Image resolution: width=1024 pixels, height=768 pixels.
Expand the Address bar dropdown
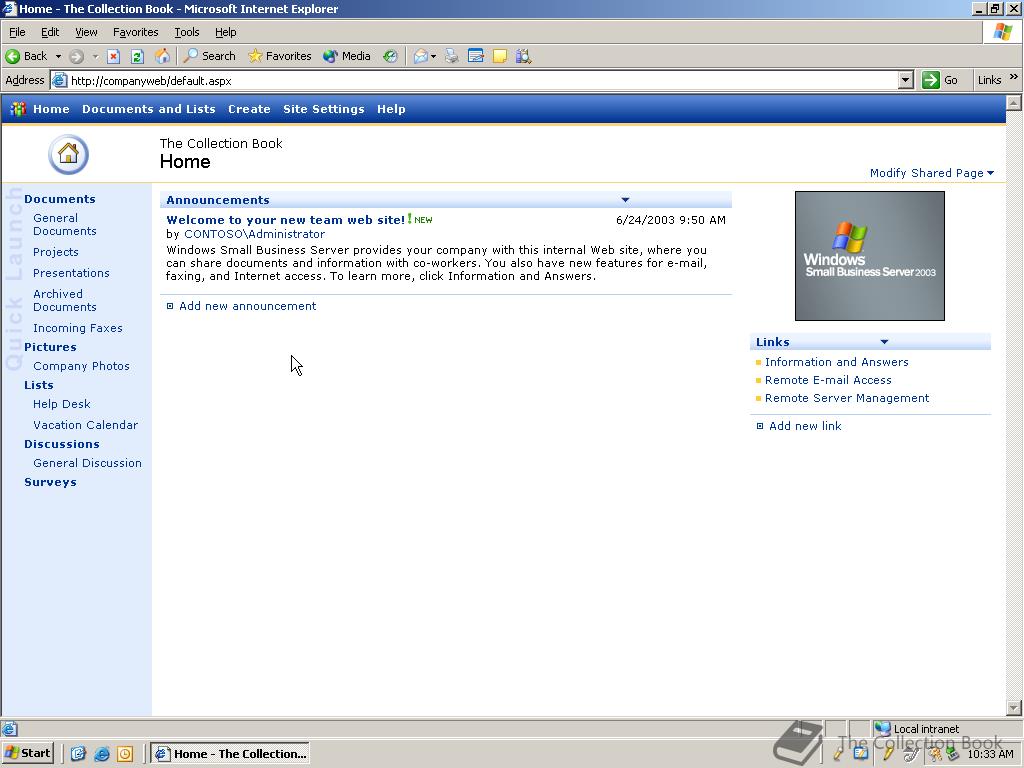[905, 80]
